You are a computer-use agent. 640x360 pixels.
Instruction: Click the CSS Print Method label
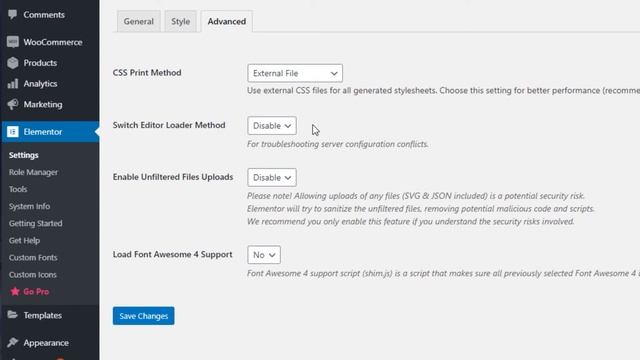coord(147,73)
